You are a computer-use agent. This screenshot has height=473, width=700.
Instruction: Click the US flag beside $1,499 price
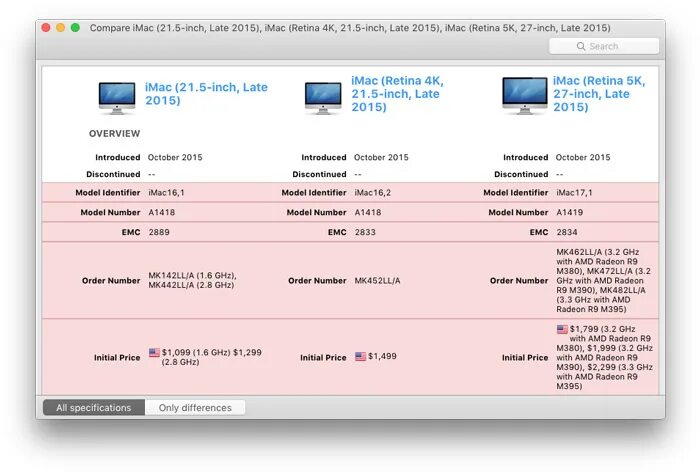click(361, 357)
